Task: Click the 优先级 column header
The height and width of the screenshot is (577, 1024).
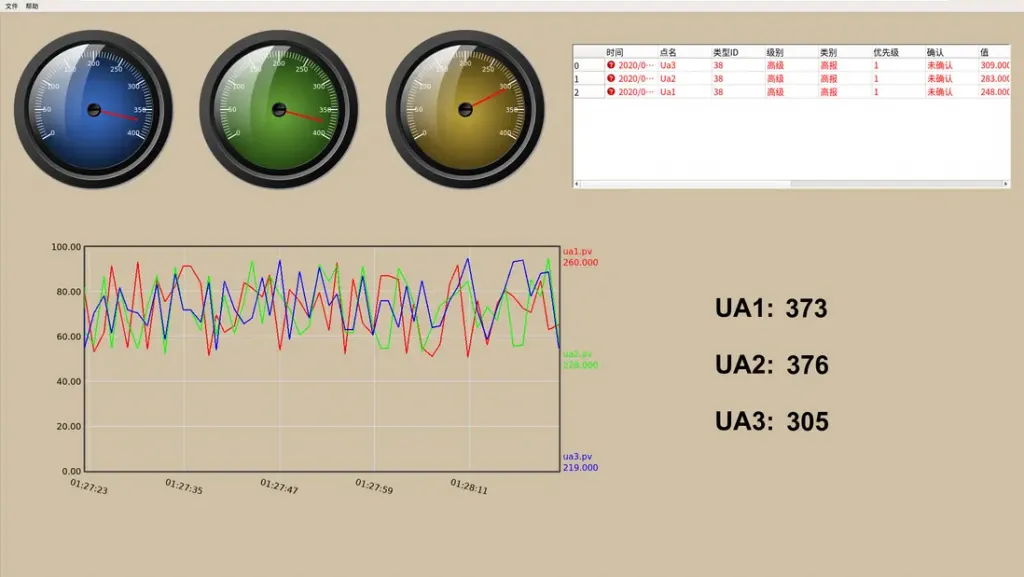Action: [x=899, y=52]
